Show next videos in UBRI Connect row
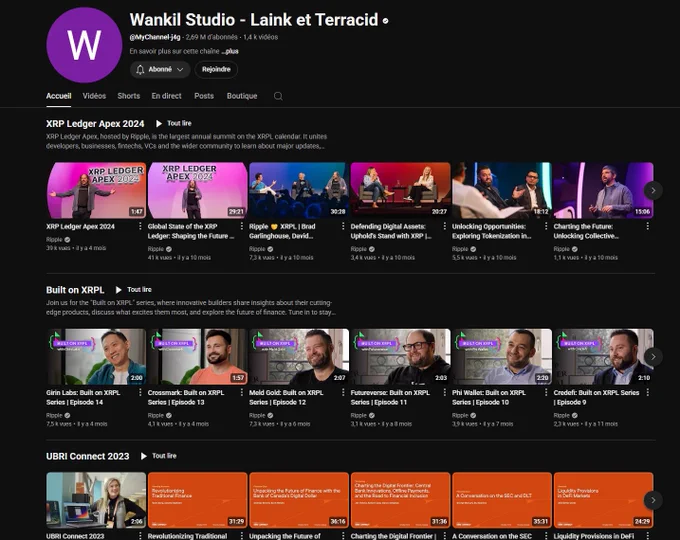This screenshot has height=540, width=680. [653, 500]
